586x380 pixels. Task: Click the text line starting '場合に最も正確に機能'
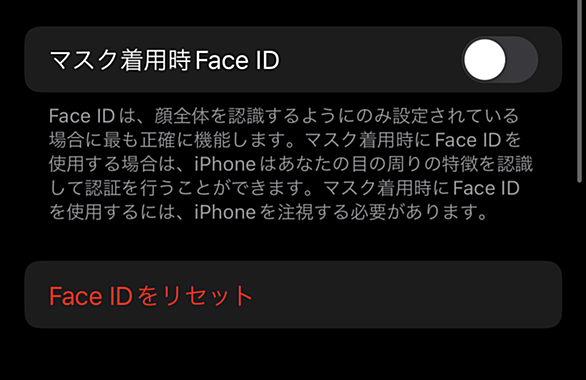(285, 140)
